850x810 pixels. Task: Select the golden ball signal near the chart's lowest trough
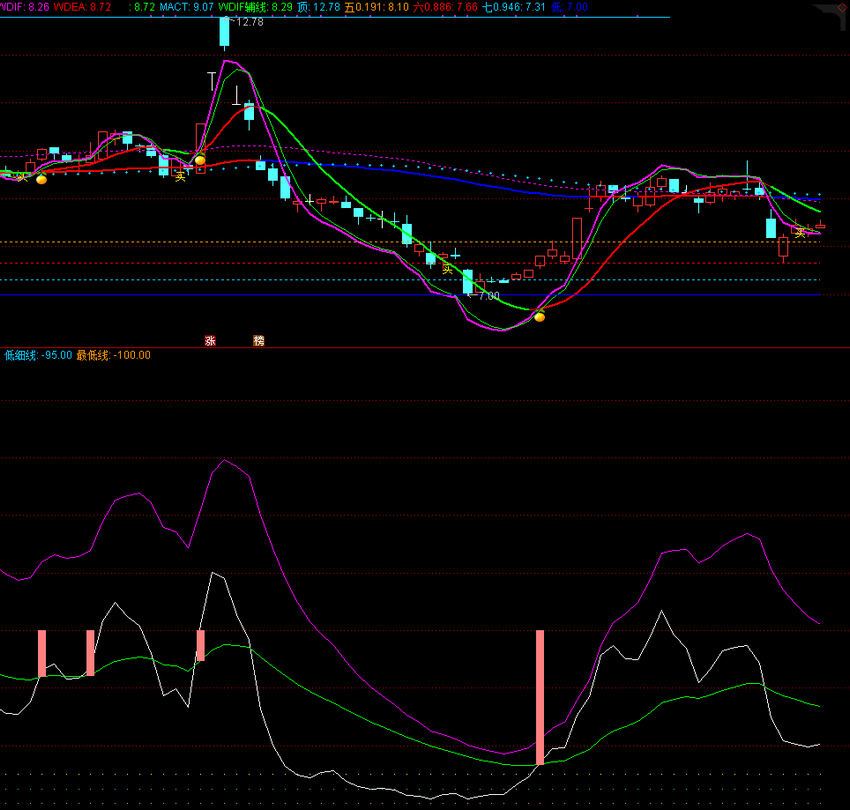point(539,317)
